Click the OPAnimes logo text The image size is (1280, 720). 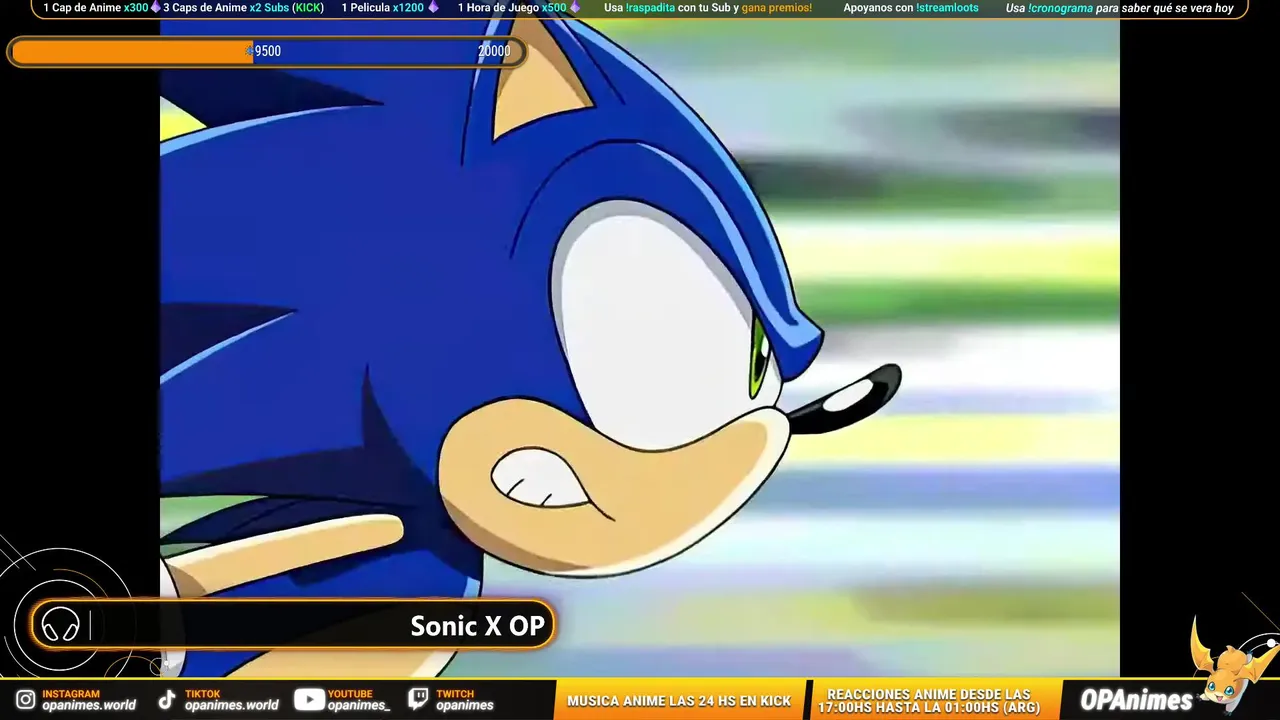pyautogui.click(x=1136, y=700)
